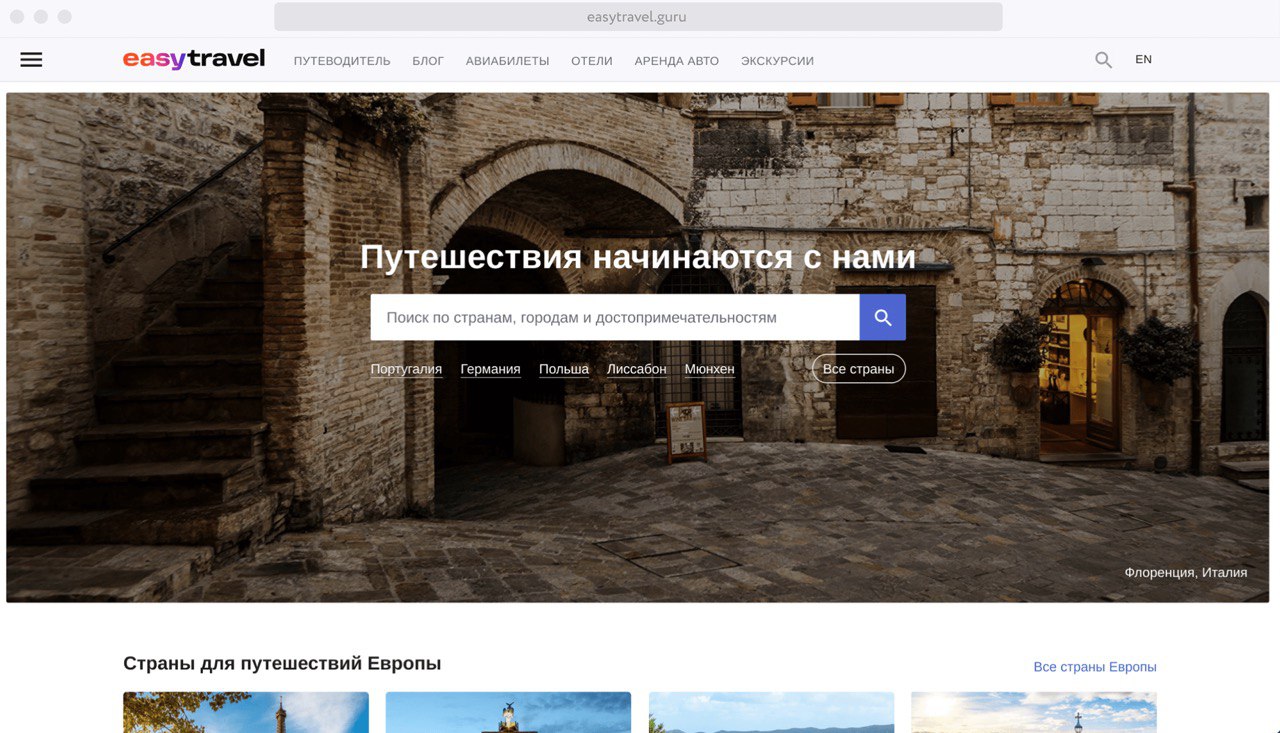Select the Мюнхен quick link

[x=710, y=369]
